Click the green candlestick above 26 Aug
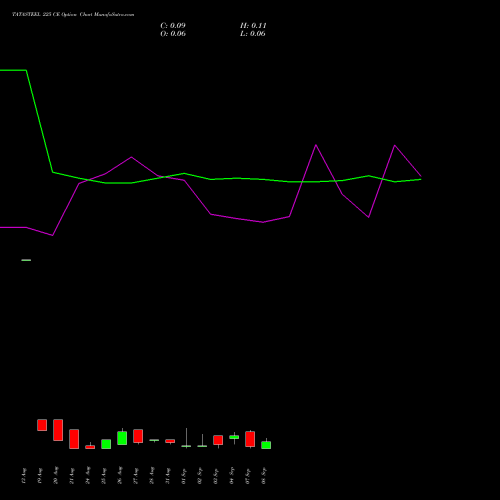This screenshot has width=500, height=500. [x=122, y=438]
